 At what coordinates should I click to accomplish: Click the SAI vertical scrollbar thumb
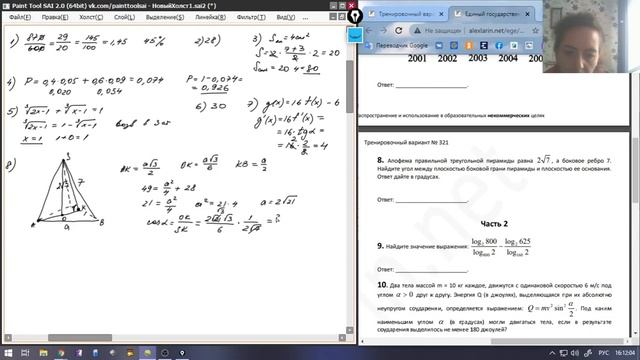click(350, 86)
